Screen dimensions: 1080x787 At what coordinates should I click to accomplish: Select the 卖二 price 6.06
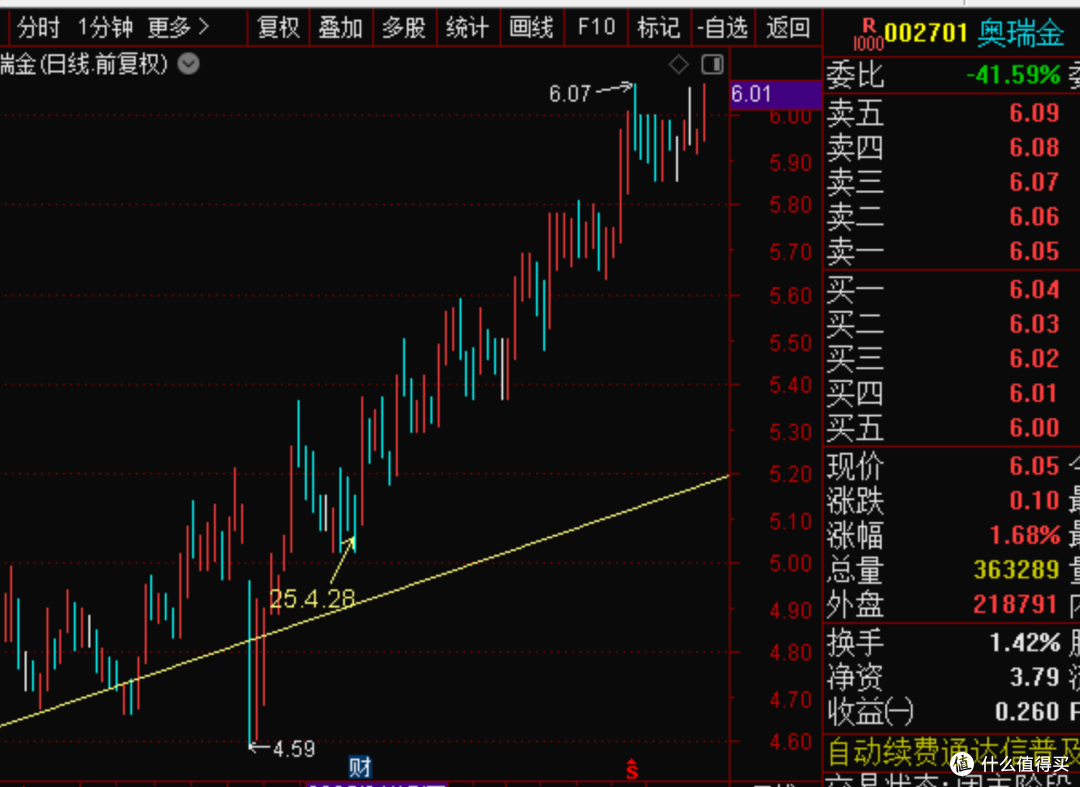pyautogui.click(x=1034, y=216)
